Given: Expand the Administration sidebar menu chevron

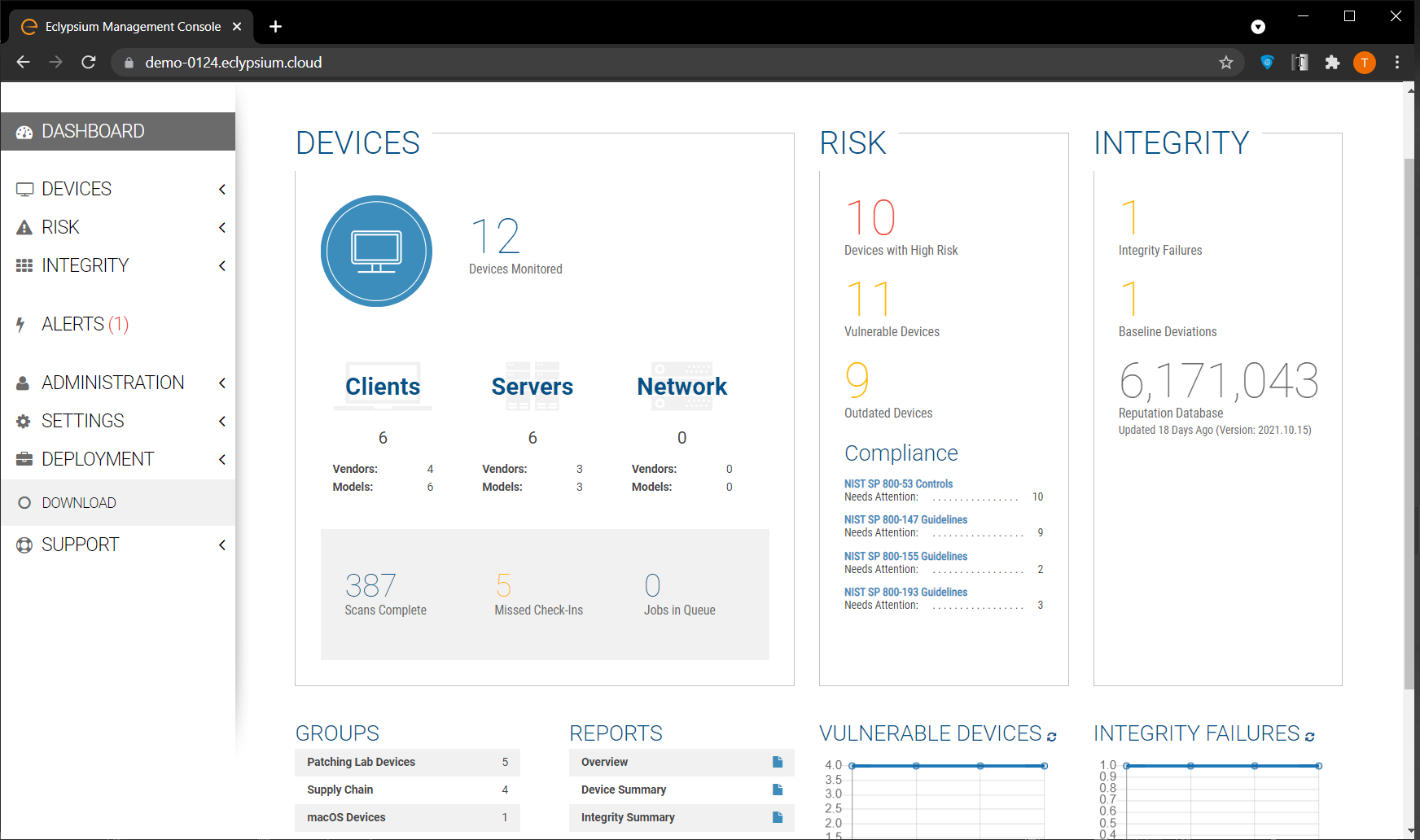Looking at the screenshot, I should pos(221,383).
